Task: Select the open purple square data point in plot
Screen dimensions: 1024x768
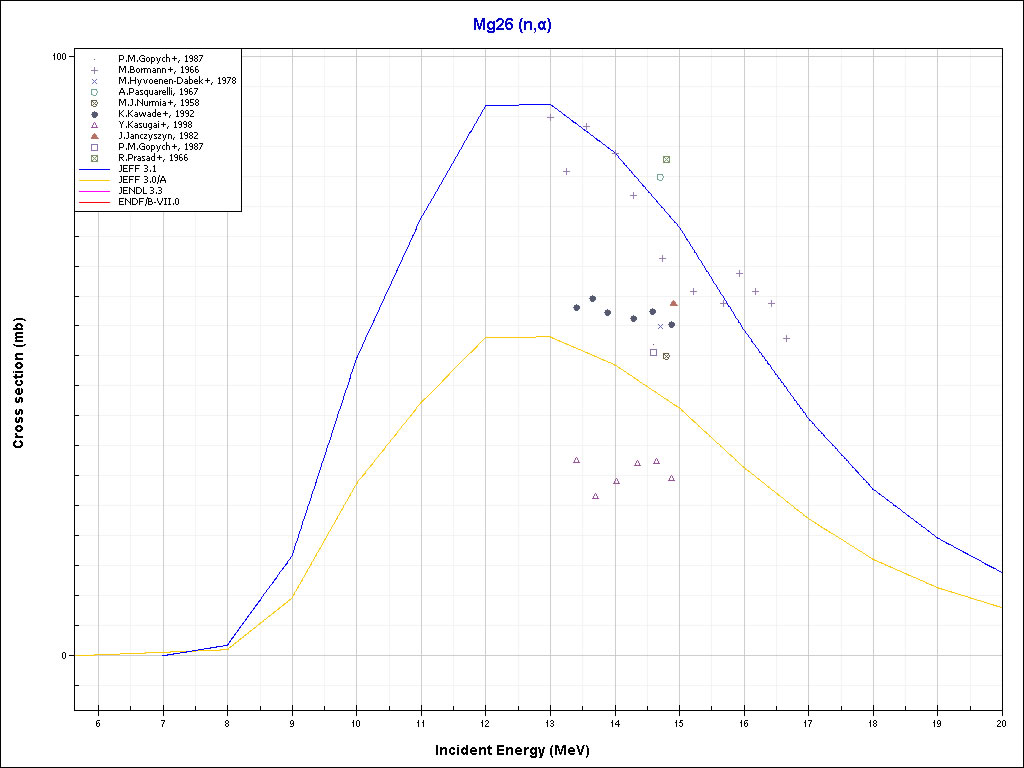Action: pos(653,352)
